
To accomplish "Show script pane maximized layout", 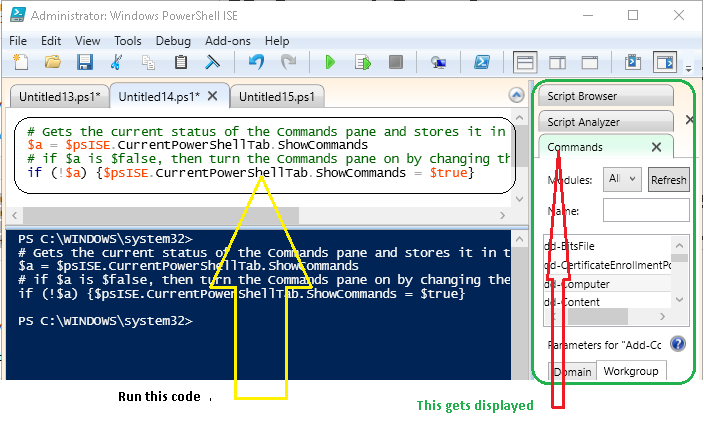I will tap(590, 62).
